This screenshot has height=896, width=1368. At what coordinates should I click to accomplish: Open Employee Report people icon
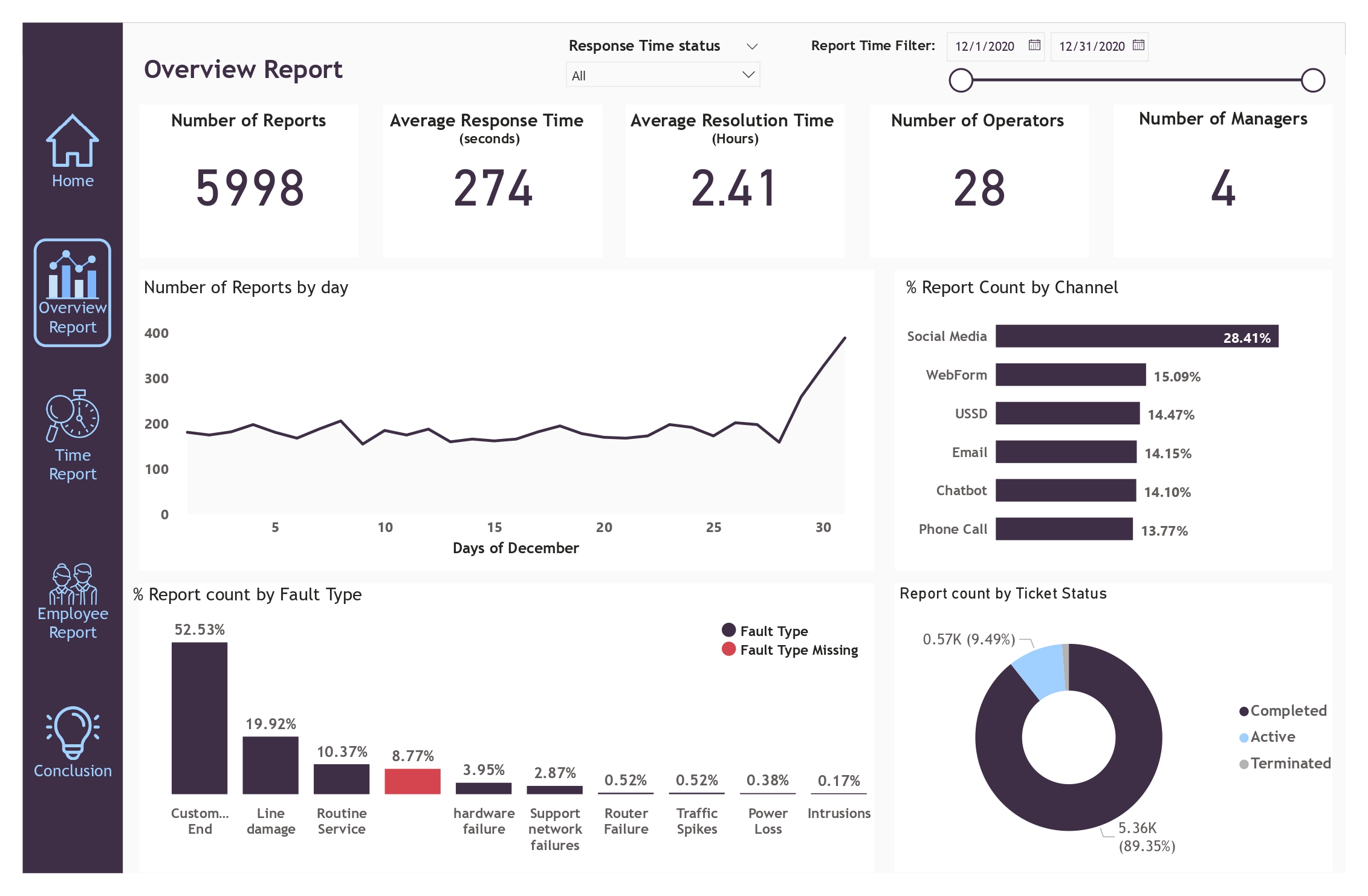tap(73, 583)
